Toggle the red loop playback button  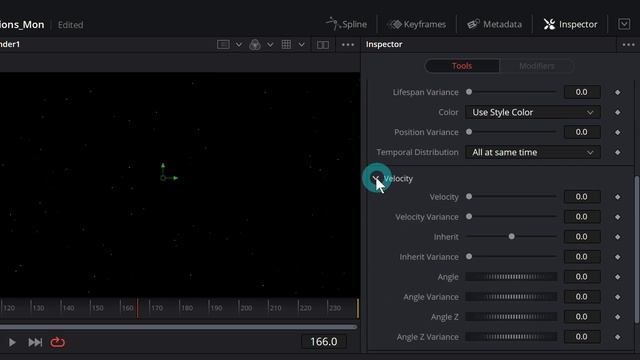coord(58,342)
